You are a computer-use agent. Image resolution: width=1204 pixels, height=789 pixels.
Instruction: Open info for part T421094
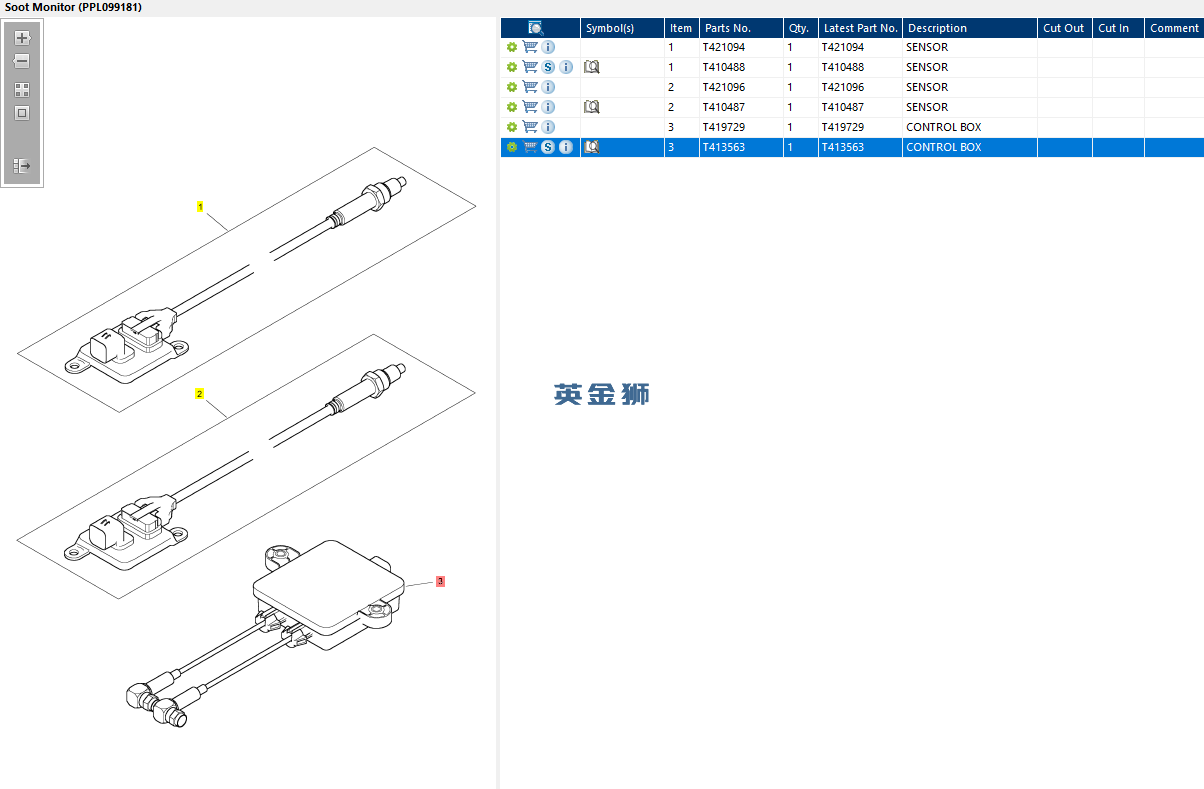point(548,47)
